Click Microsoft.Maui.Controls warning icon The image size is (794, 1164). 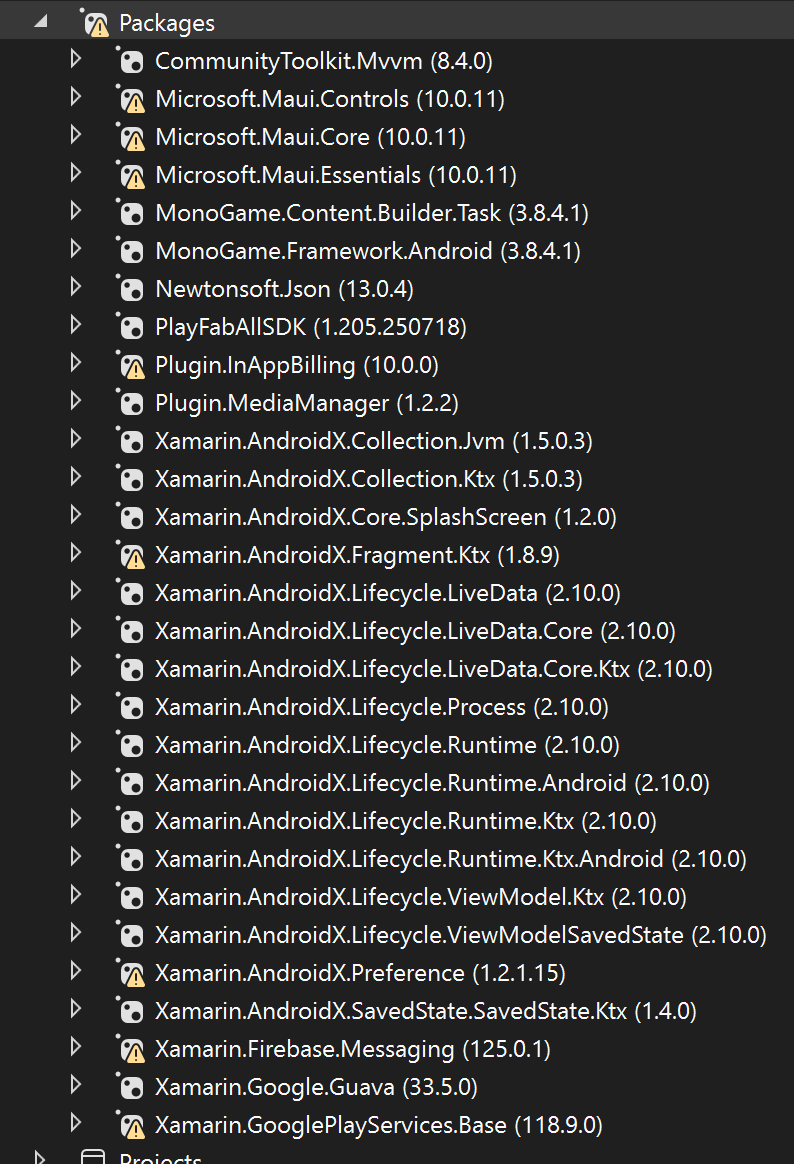(x=131, y=99)
